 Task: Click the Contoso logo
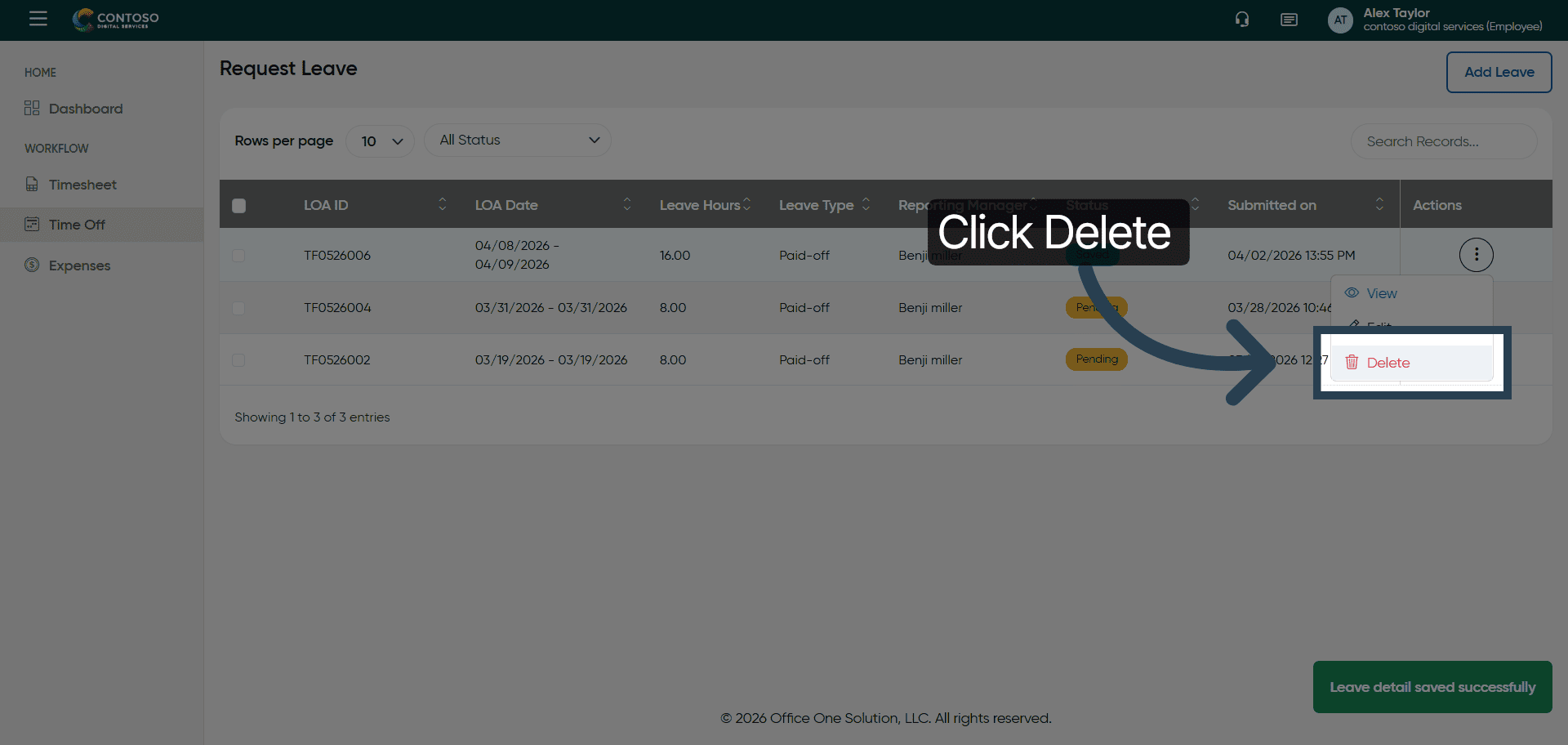(116, 20)
